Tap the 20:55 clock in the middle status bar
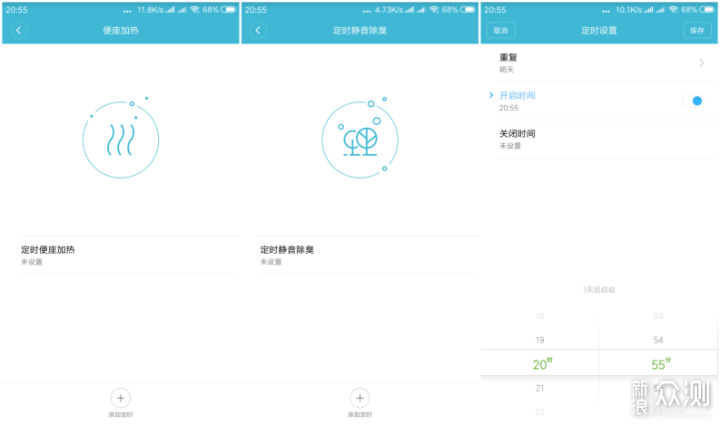 pos(256,10)
